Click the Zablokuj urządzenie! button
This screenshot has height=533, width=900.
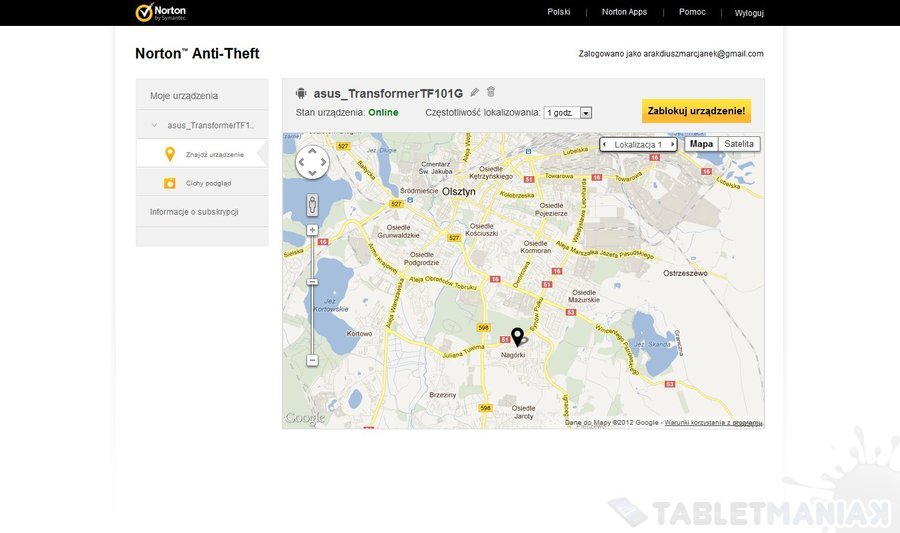pyautogui.click(x=696, y=111)
